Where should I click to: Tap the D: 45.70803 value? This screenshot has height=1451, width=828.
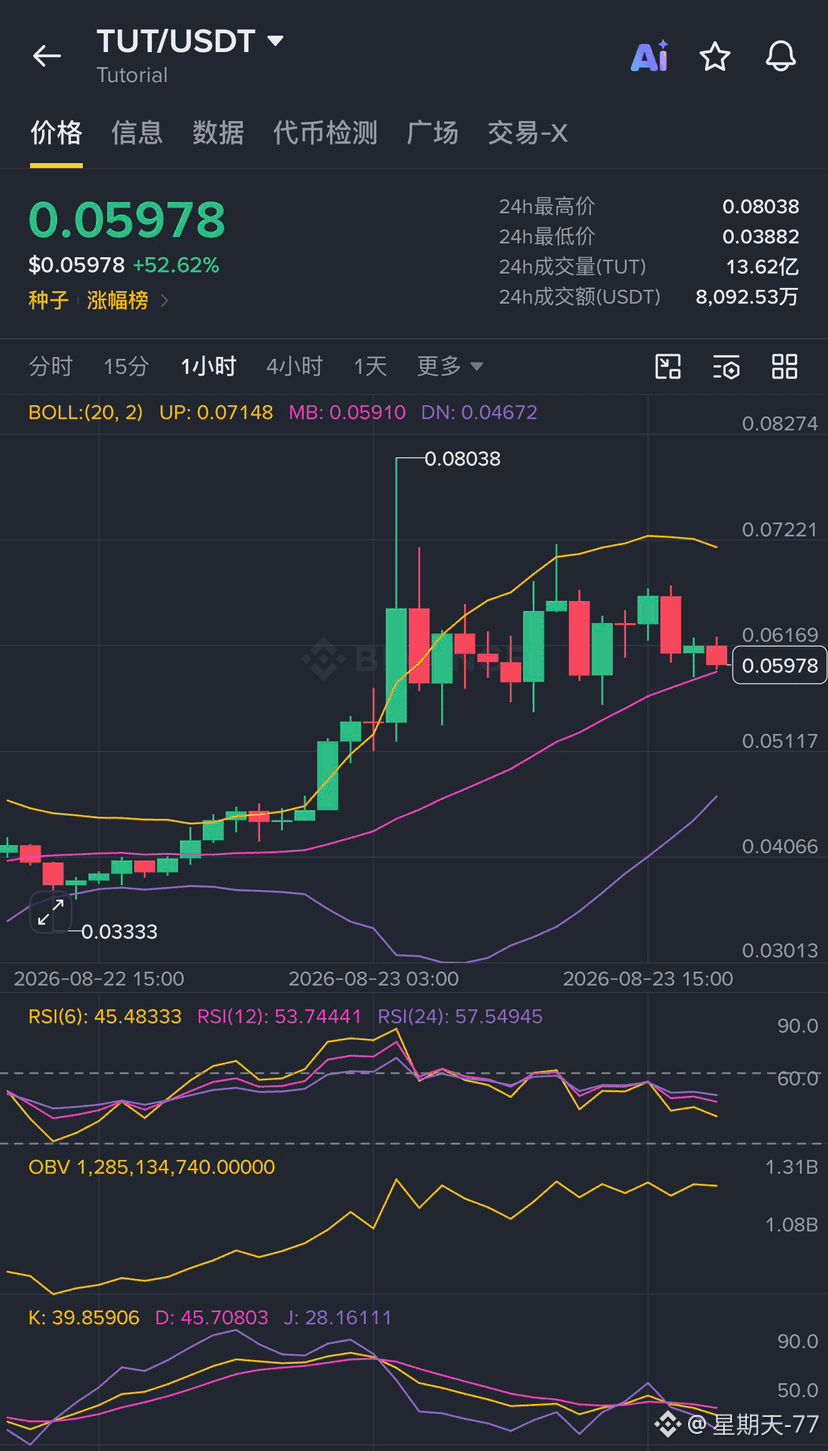[212, 1317]
